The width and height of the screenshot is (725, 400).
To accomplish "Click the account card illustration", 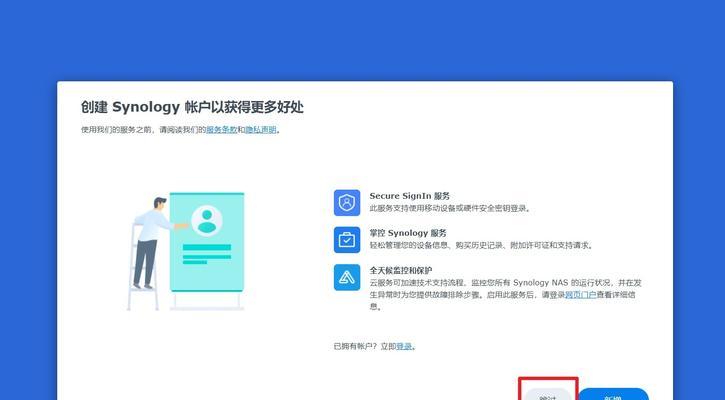I will click(207, 242).
